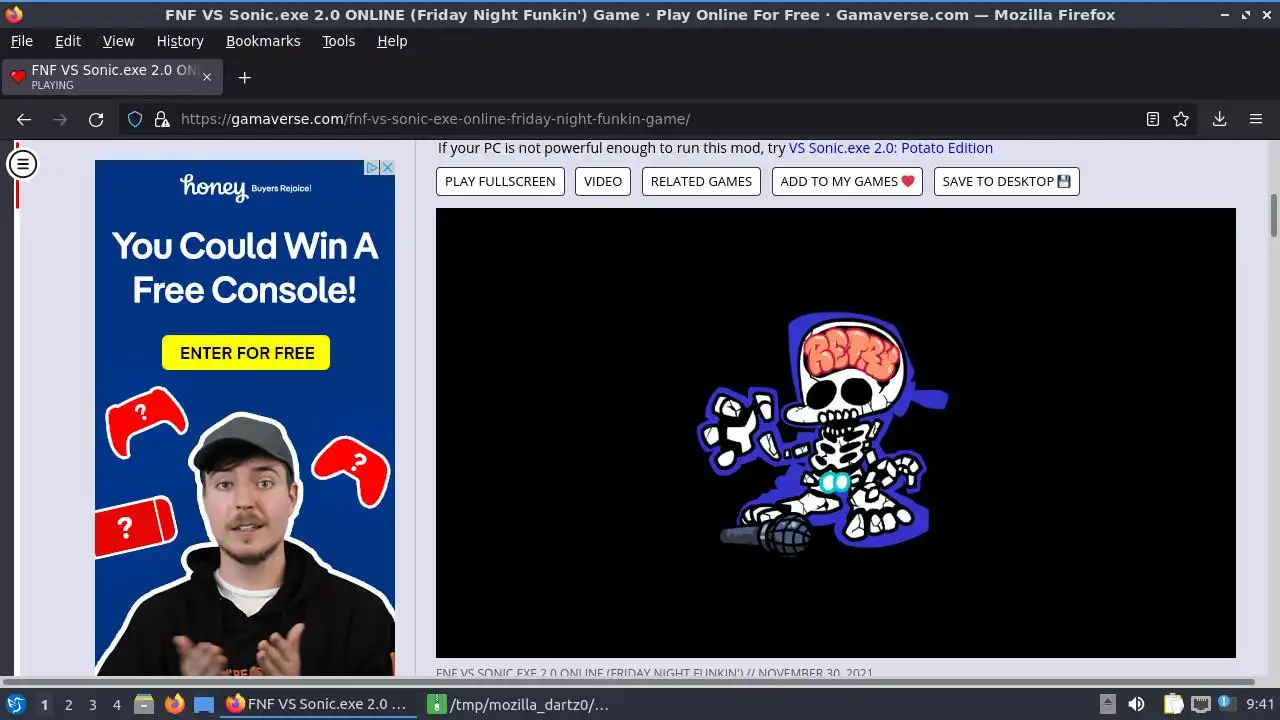1280x720 pixels.
Task: Open VS Sonic.exe 2.0: Potato Edition link
Action: click(891, 148)
